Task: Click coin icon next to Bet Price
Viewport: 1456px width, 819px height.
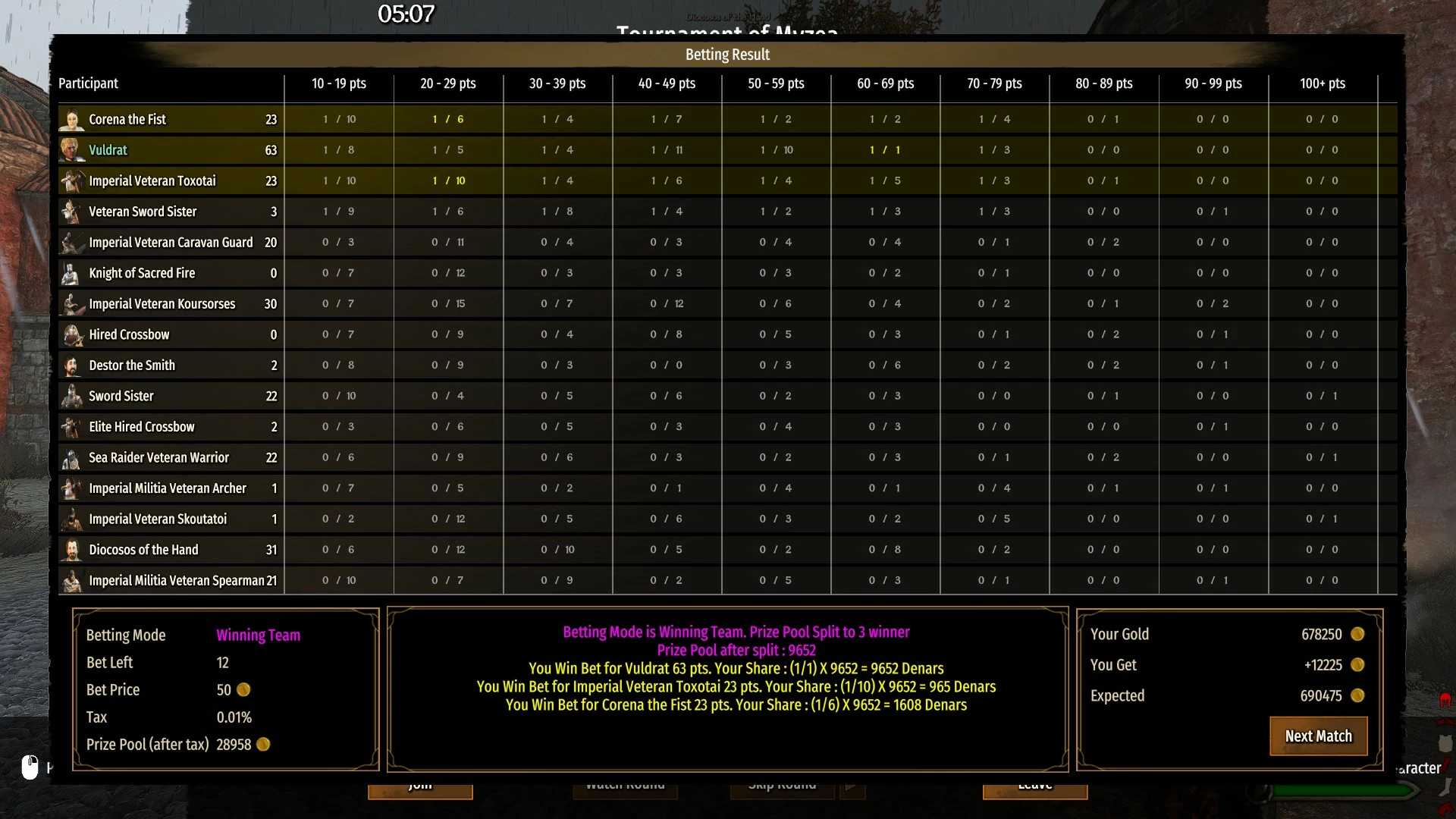Action: click(243, 690)
